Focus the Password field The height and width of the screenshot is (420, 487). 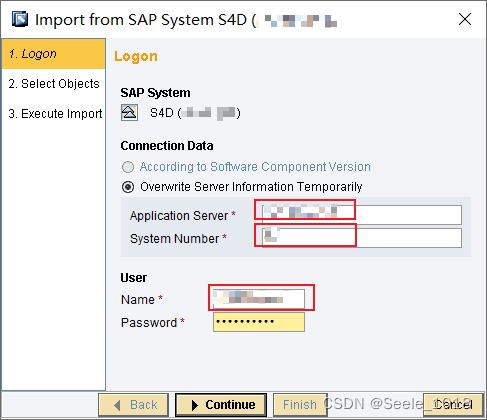259,322
